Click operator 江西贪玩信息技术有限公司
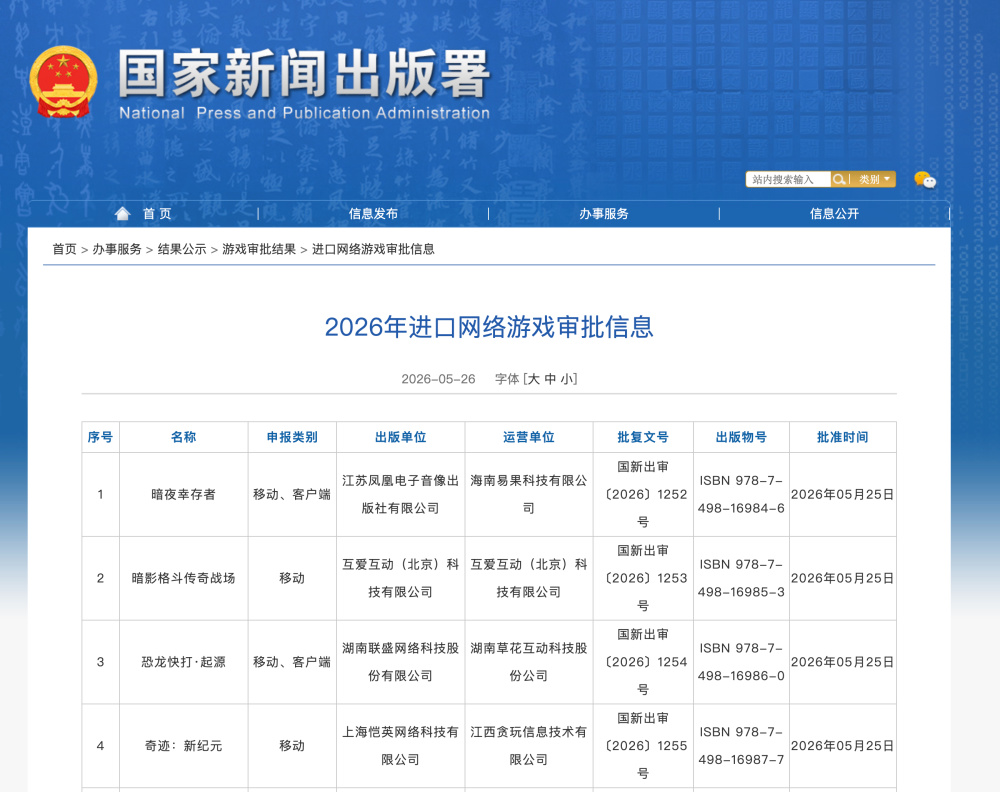 [529, 745]
